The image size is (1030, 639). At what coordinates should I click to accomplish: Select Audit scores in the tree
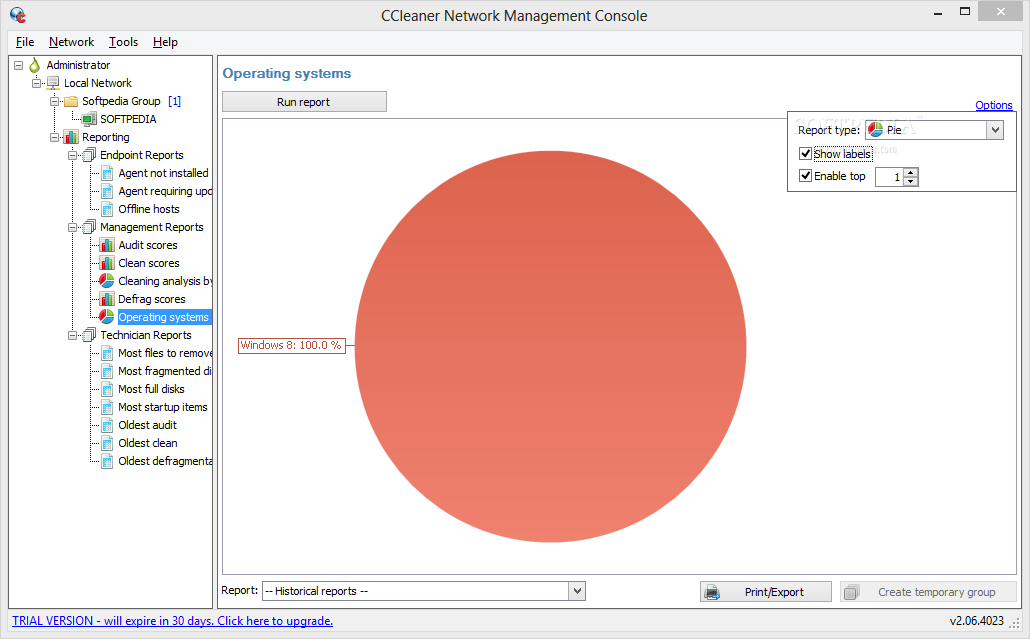click(148, 245)
